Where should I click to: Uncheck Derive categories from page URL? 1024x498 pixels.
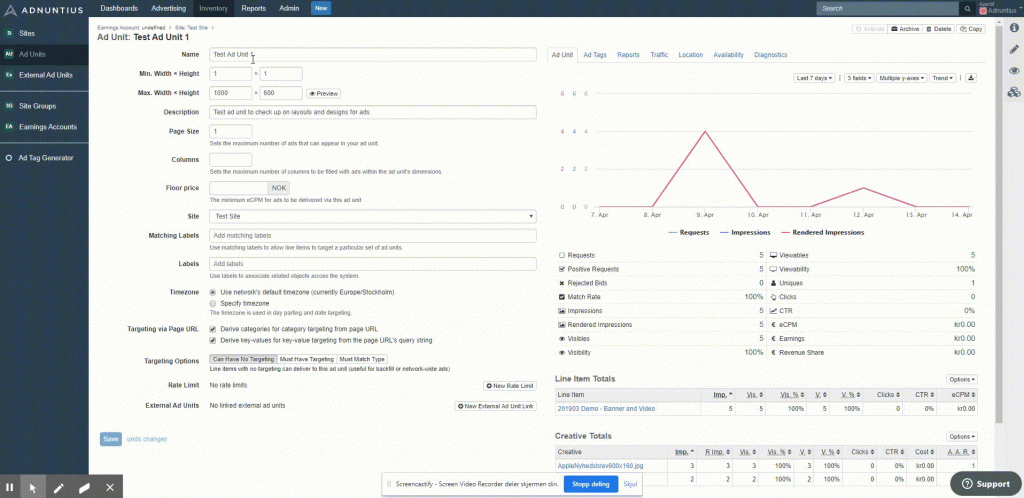pos(212,329)
